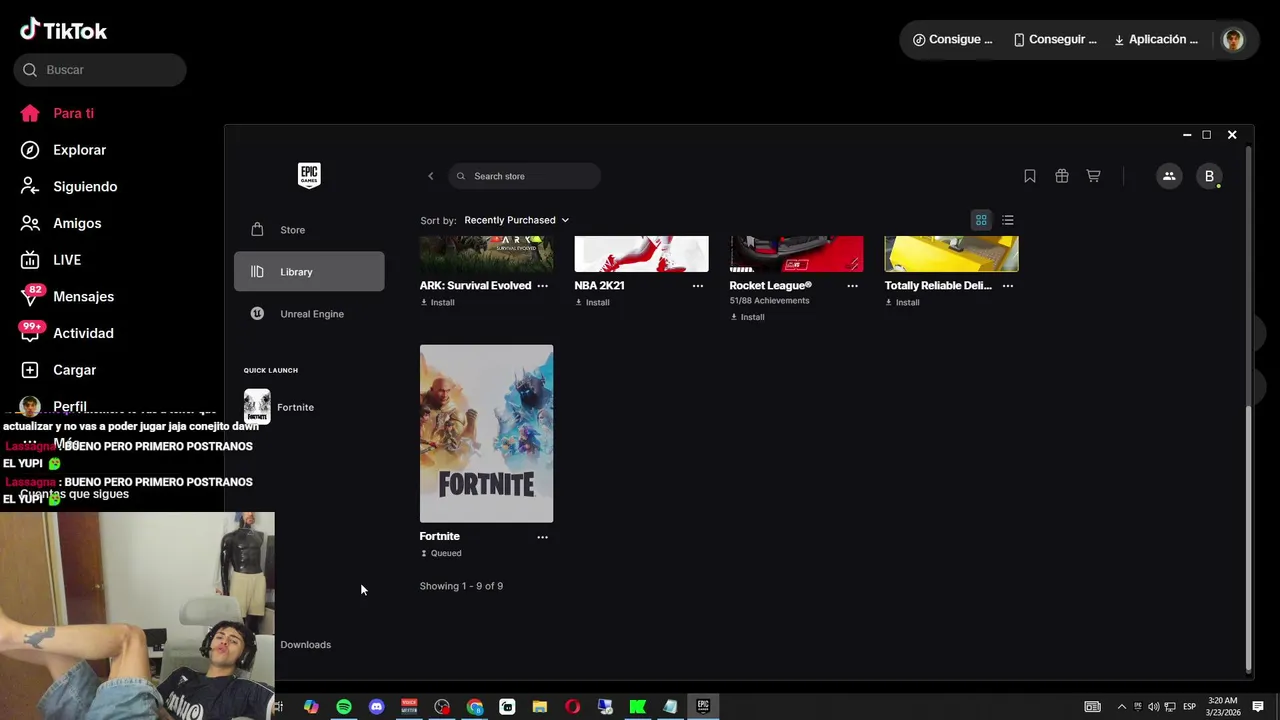Image resolution: width=1280 pixels, height=720 pixels.
Task: Open Fortnite three-dot options menu
Action: click(x=543, y=537)
